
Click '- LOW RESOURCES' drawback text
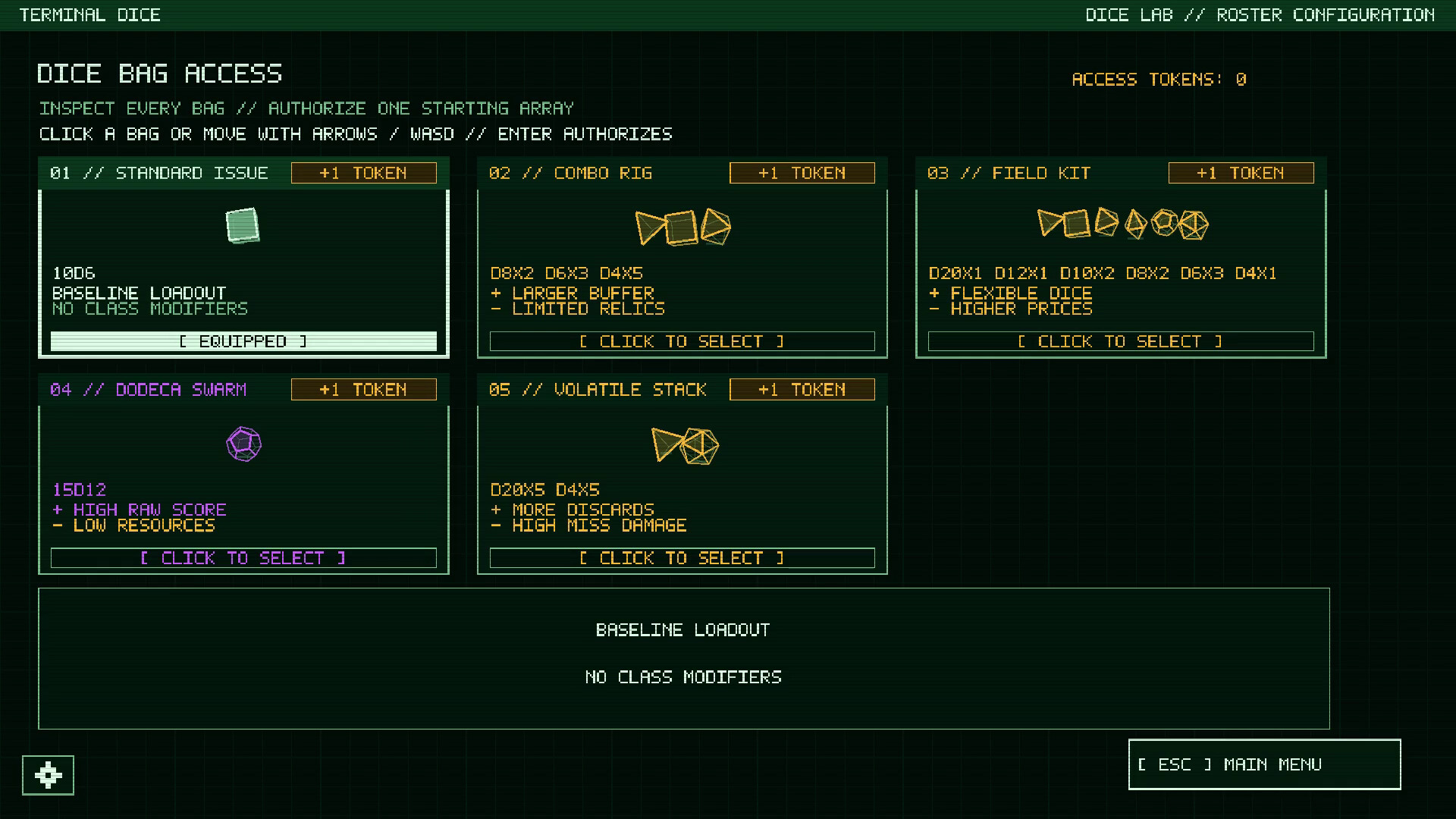click(x=133, y=526)
